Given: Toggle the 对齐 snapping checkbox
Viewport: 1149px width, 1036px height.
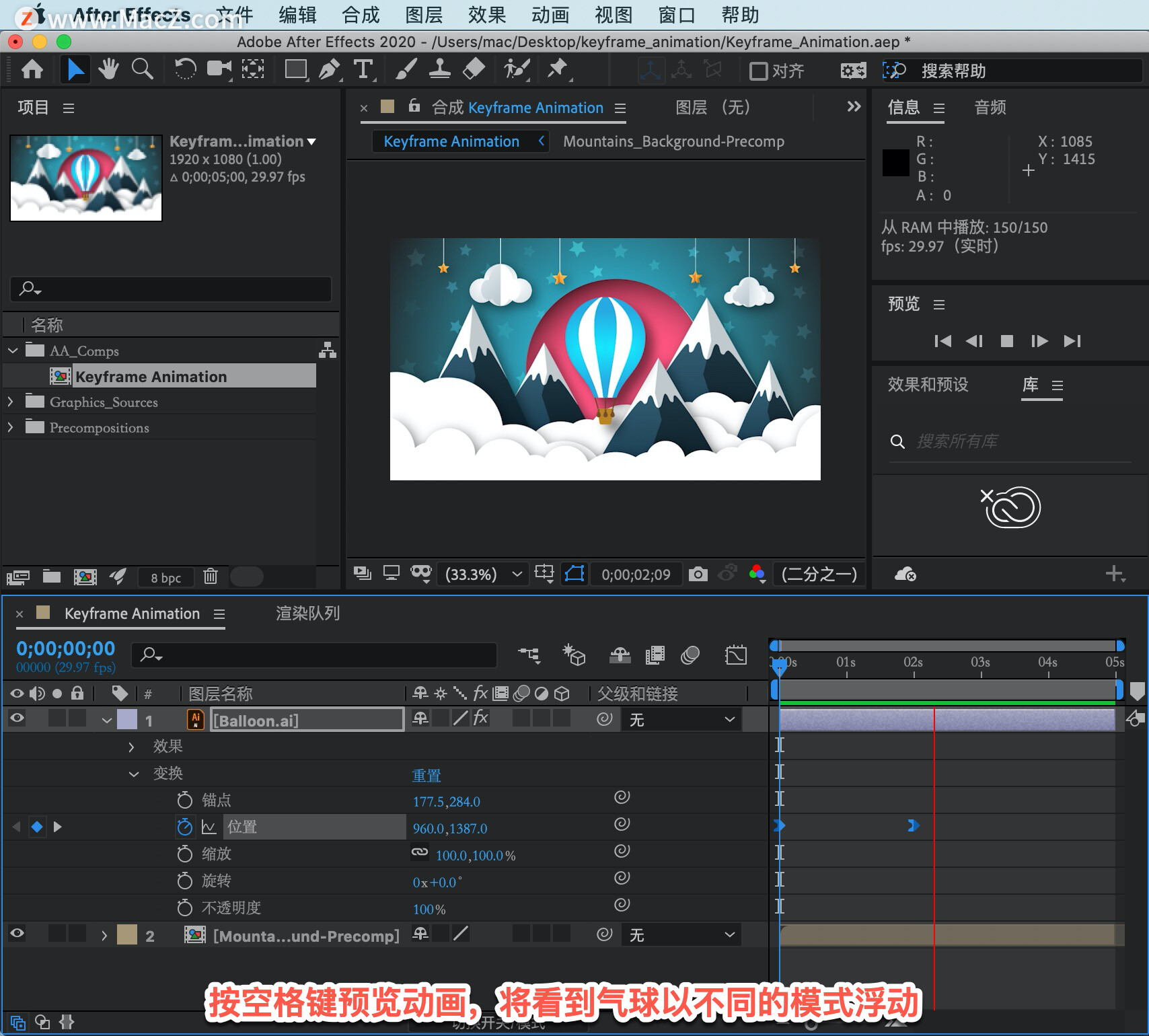Looking at the screenshot, I should pyautogui.click(x=758, y=71).
